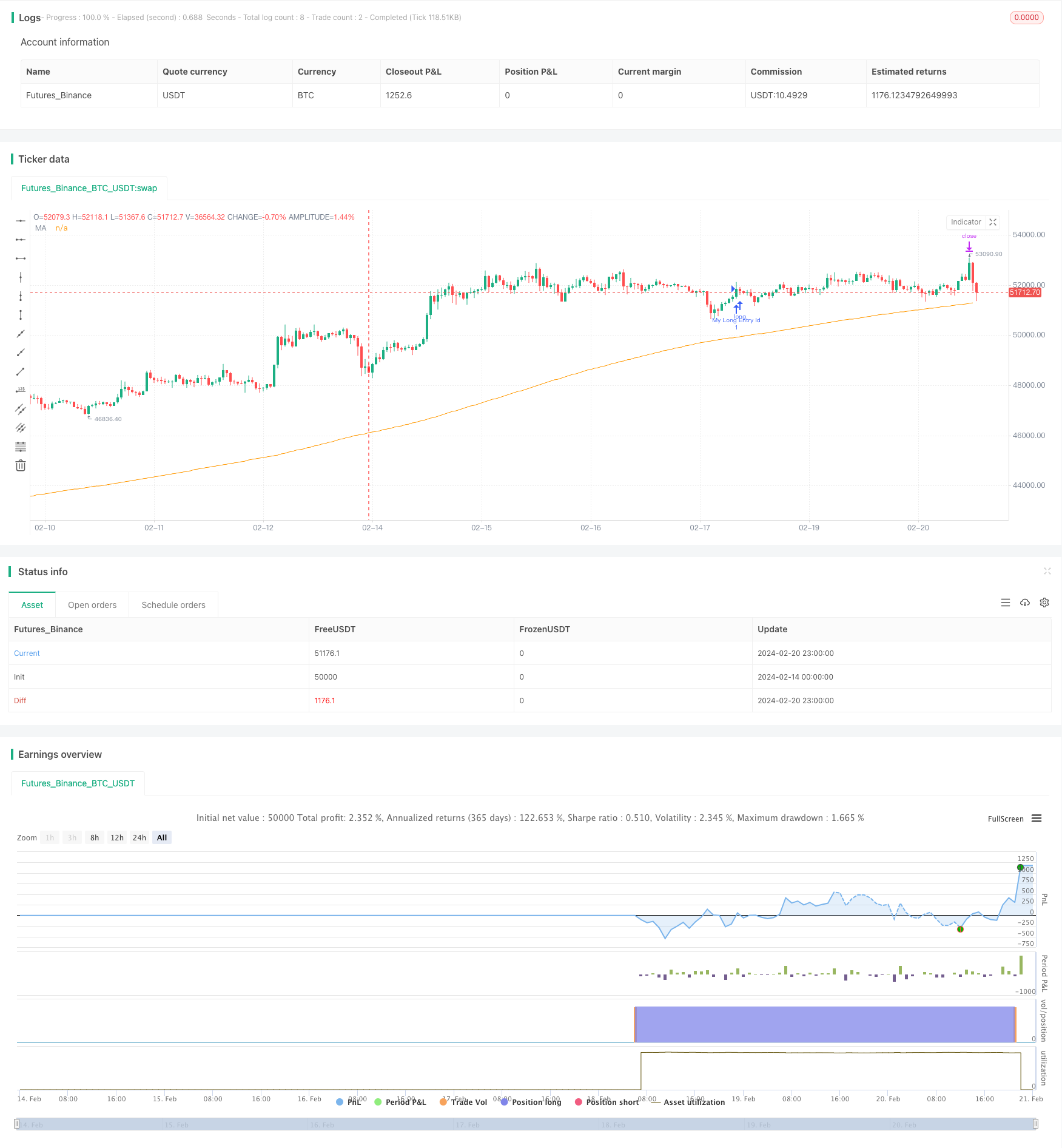Open the Indicator selector on the chart

click(x=966, y=222)
